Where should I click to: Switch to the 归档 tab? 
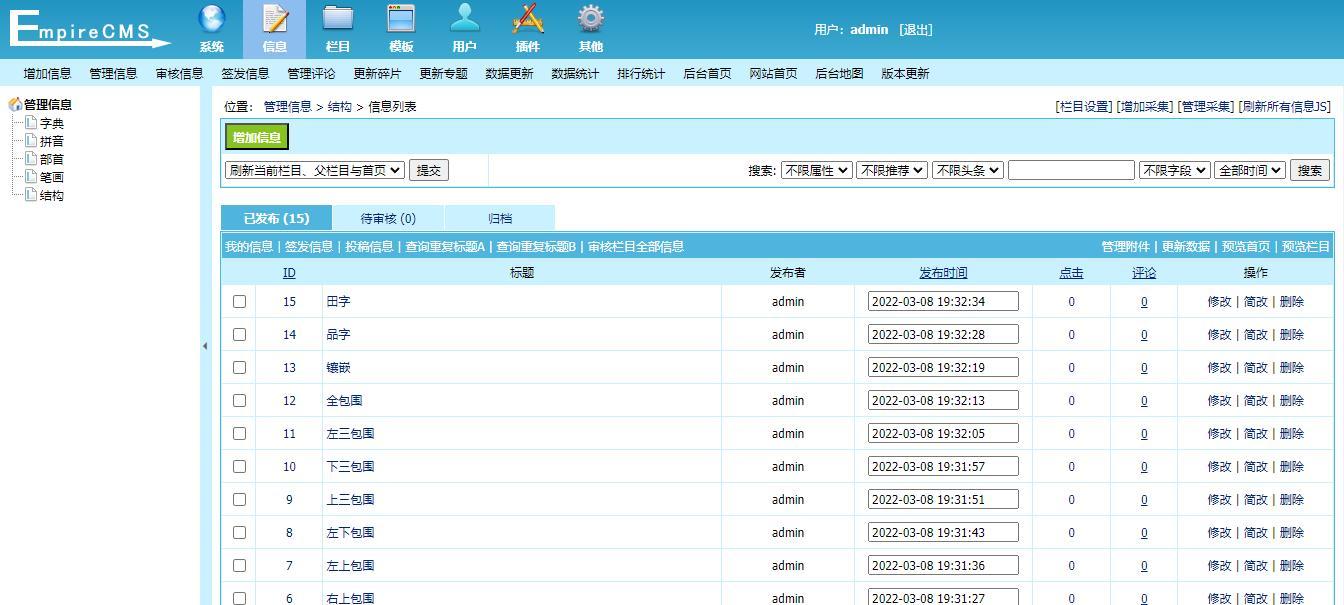pos(500,218)
